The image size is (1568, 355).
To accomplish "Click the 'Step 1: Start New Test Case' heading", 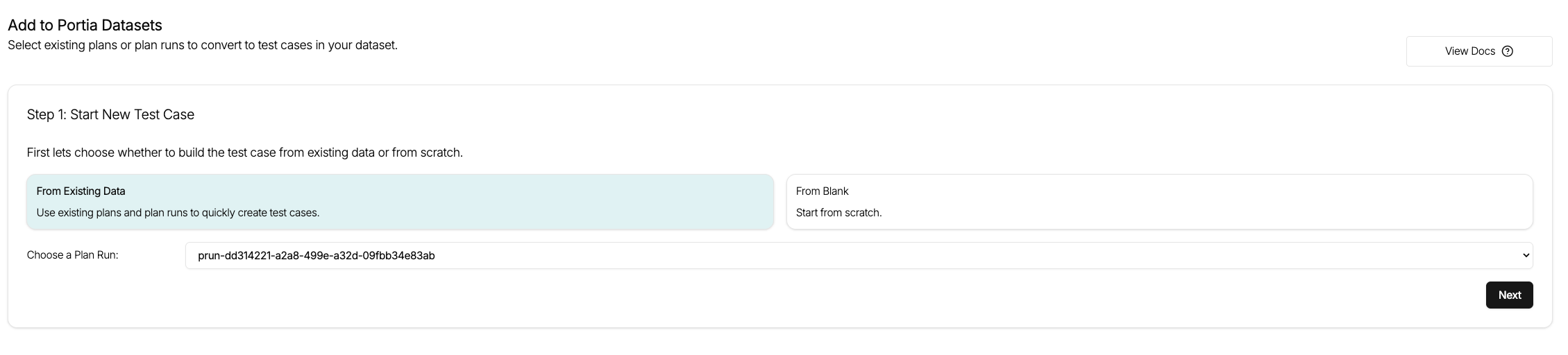I will coord(110,114).
